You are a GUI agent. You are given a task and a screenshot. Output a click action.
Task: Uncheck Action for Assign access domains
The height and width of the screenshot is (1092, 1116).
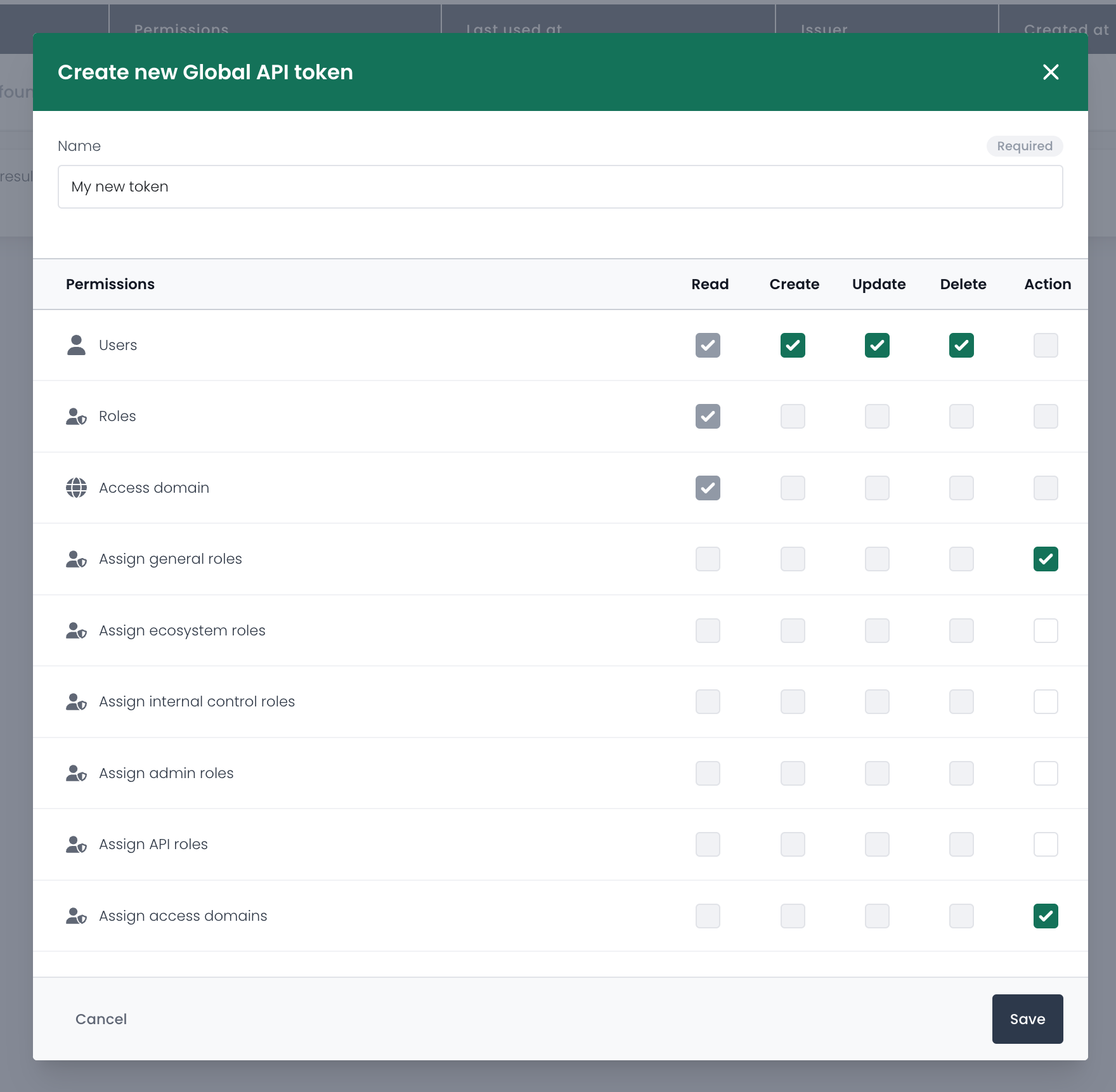click(1046, 916)
